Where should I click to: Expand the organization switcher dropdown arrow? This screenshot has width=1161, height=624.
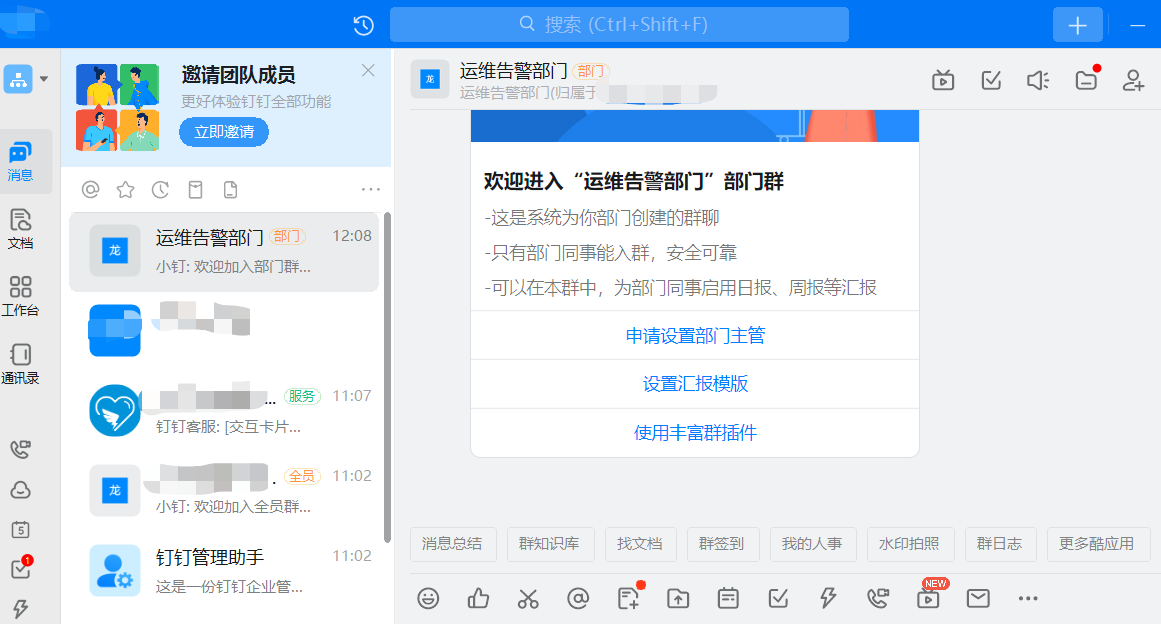44,79
